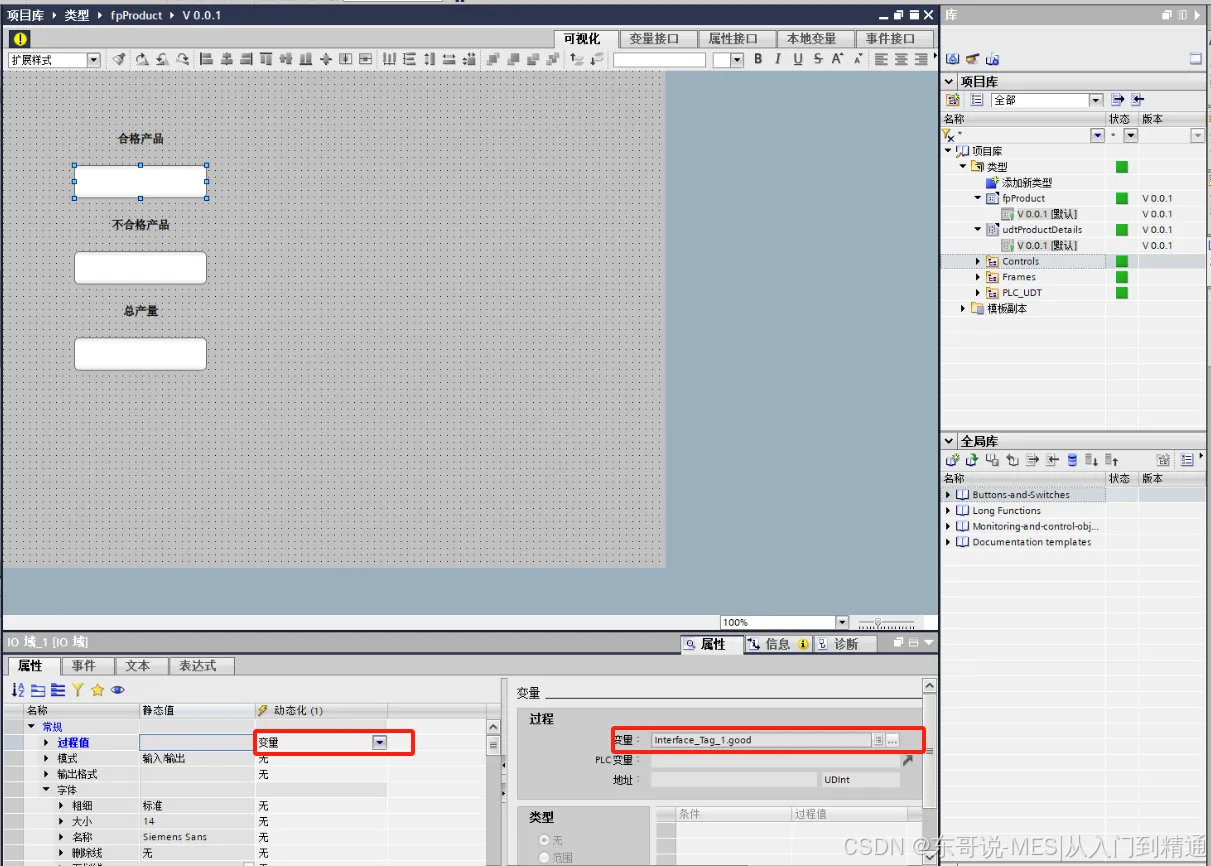Increase font size with the A-up icon

pos(837,60)
